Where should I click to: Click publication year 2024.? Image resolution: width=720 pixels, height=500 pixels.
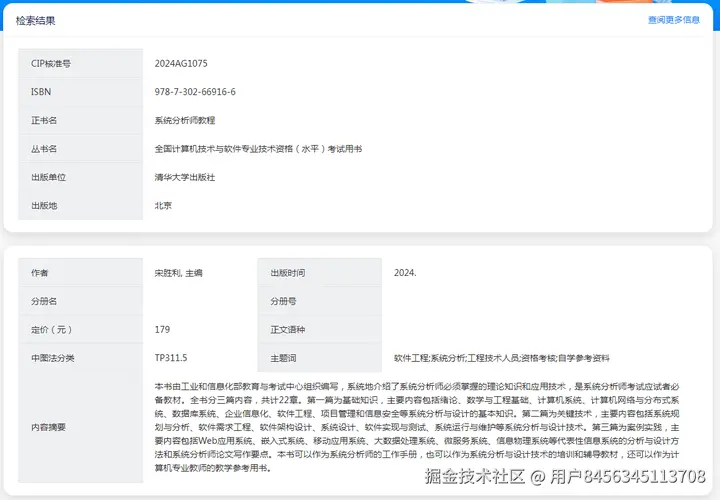pyautogui.click(x=405, y=273)
